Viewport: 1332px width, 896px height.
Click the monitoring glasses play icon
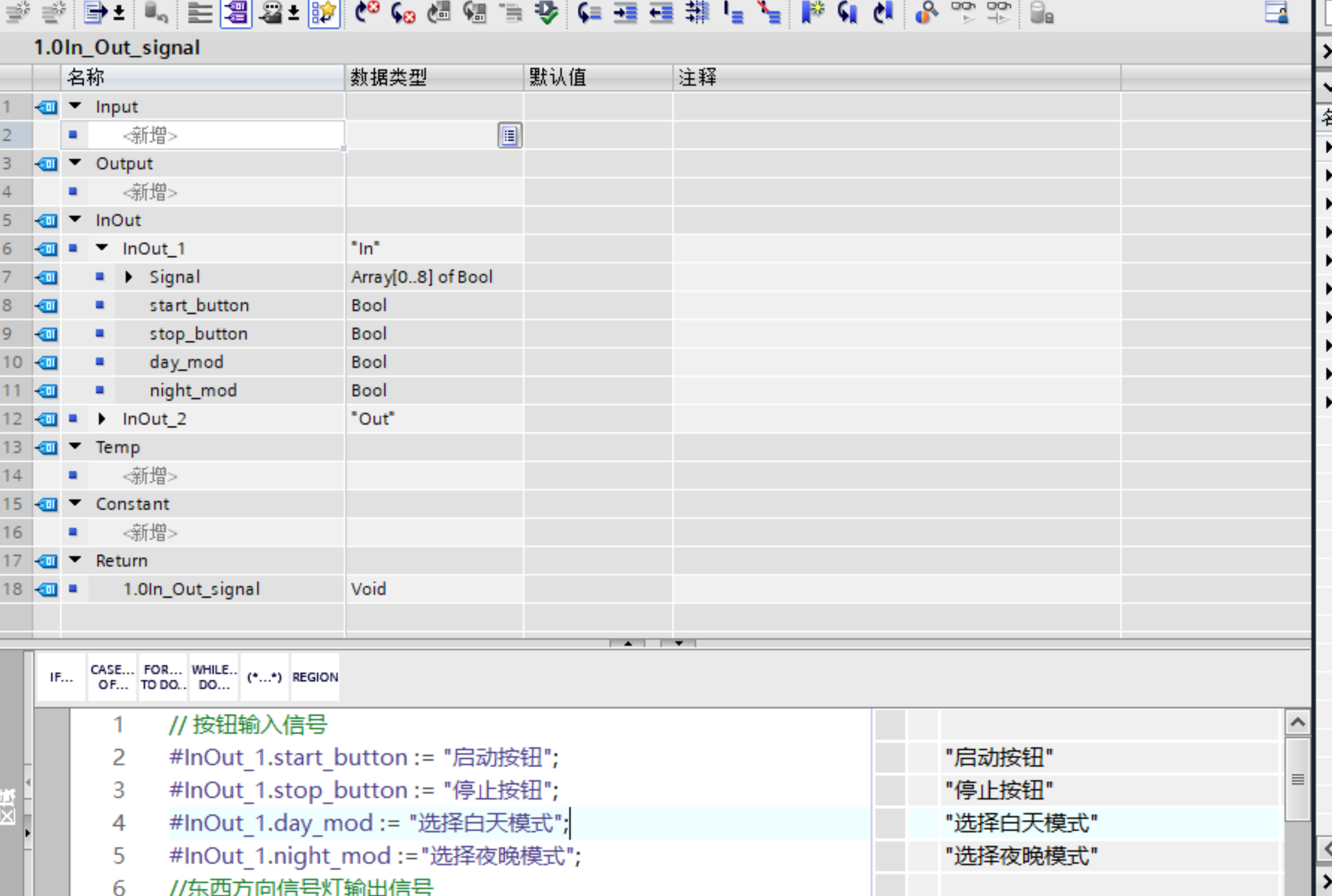point(963,13)
